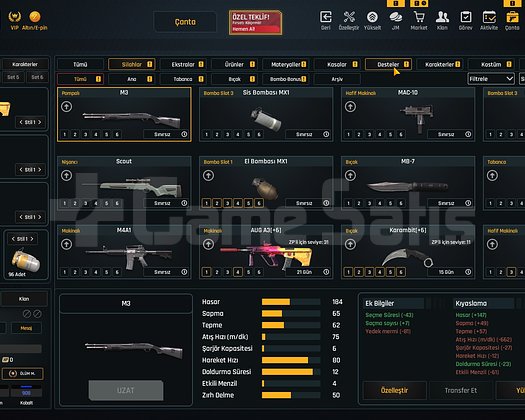Click the Geri back icon
This screenshot has width=525, height=420.
pyautogui.click(x=326, y=17)
